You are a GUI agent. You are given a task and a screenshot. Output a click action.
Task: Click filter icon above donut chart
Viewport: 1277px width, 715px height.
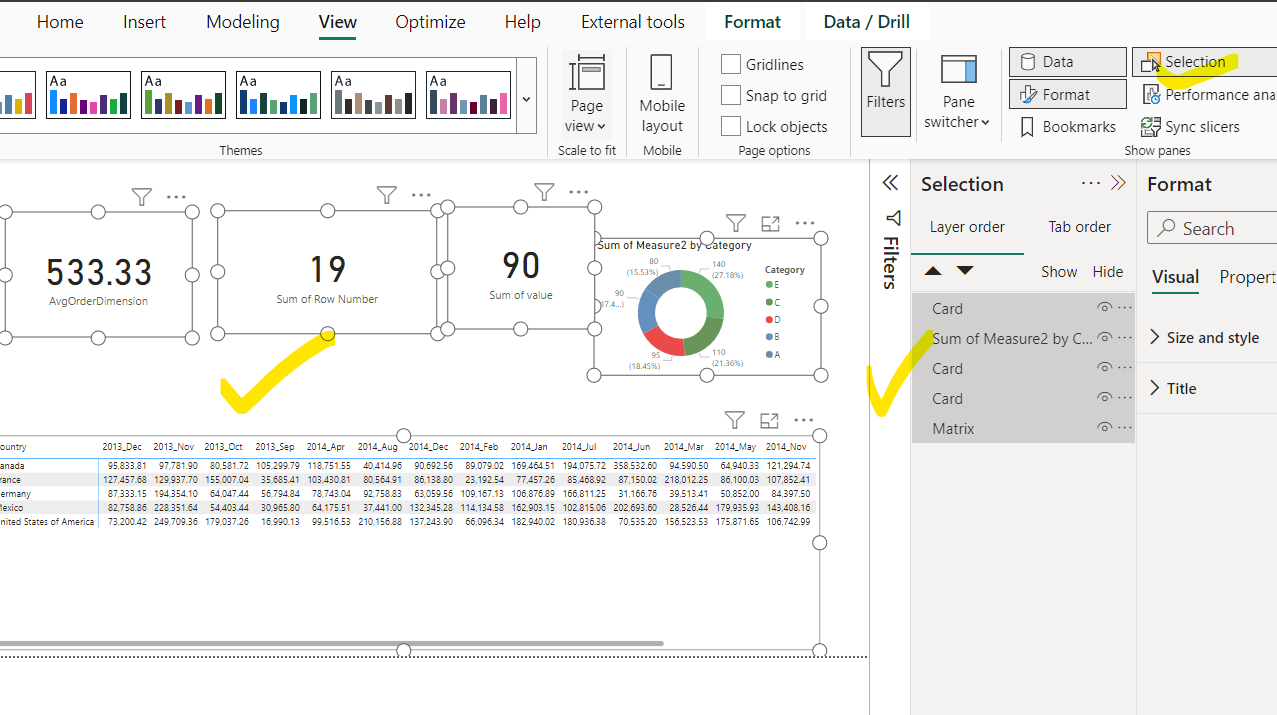point(736,223)
